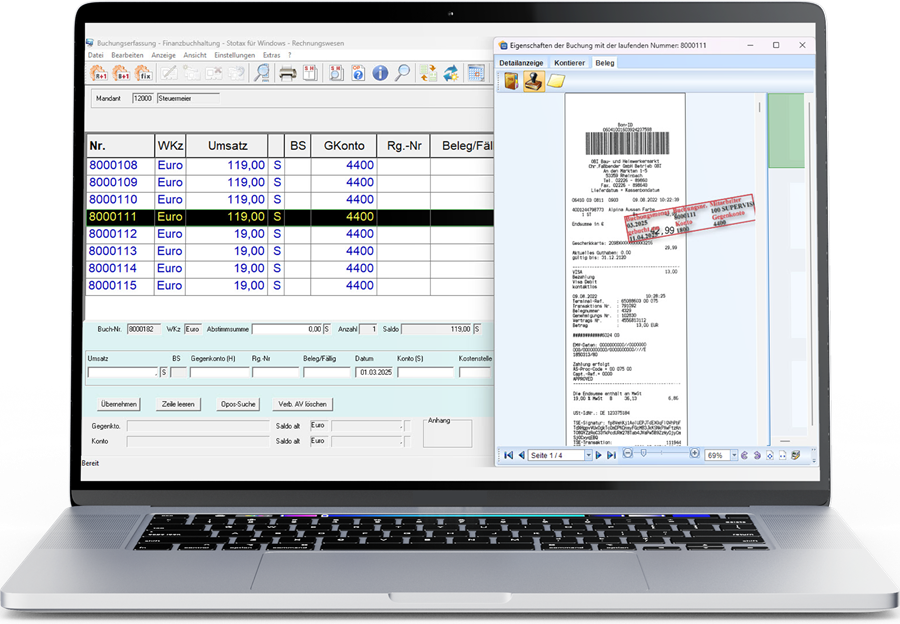The height and width of the screenshot is (624, 900).
Task: Click the printer icon
Action: [288, 73]
